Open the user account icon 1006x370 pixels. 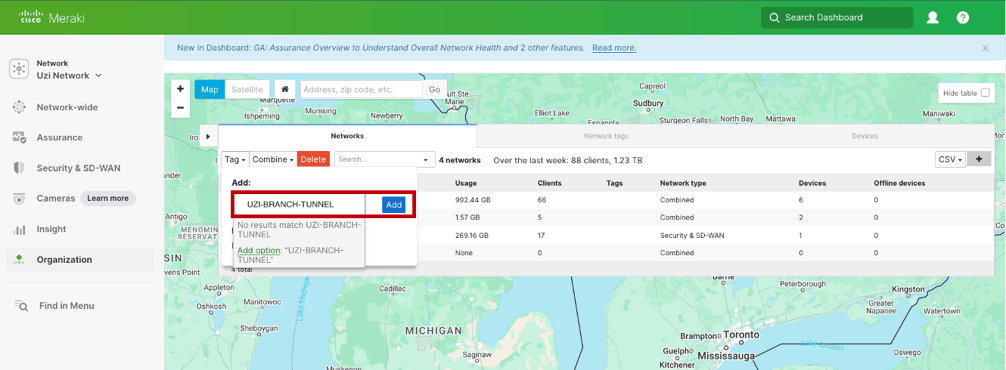(x=932, y=18)
